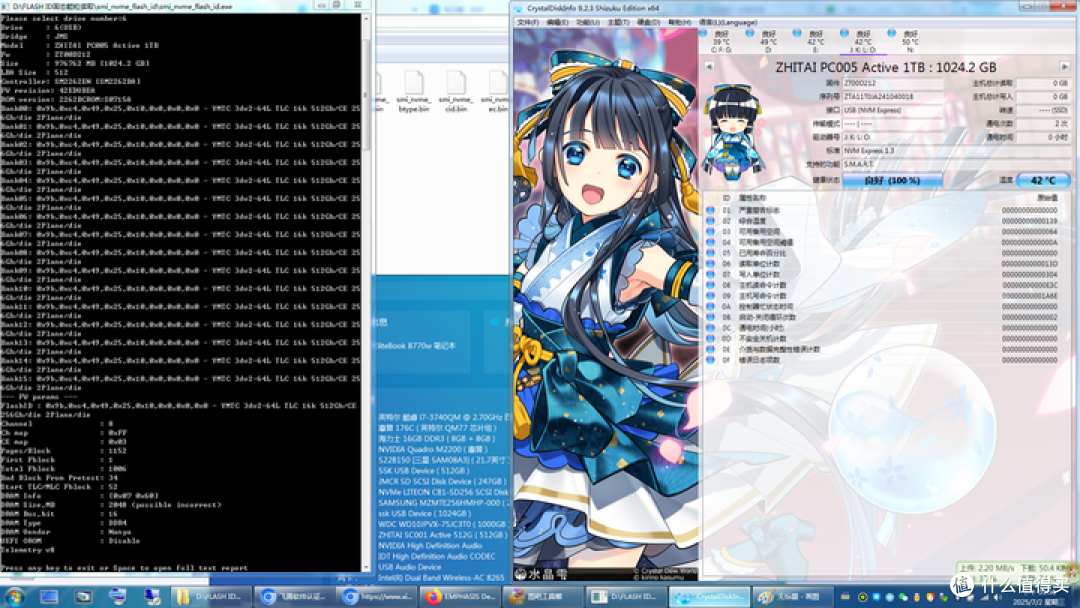Click the status orb of attribute 09
This screenshot has width=1080, height=608.
pos(711,295)
